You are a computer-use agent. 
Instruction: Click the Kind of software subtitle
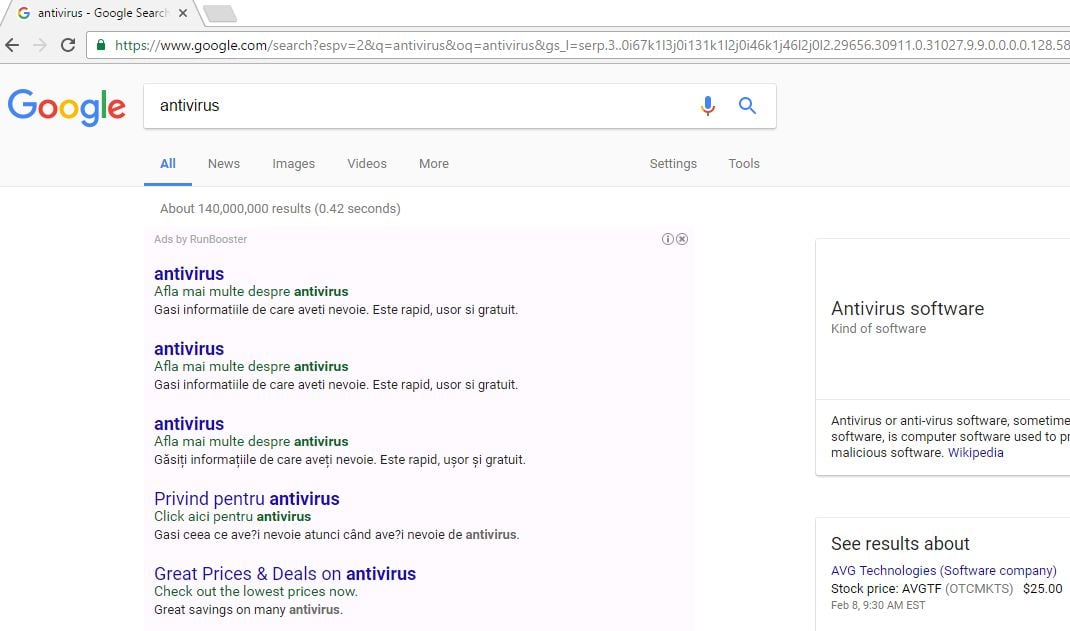click(878, 329)
